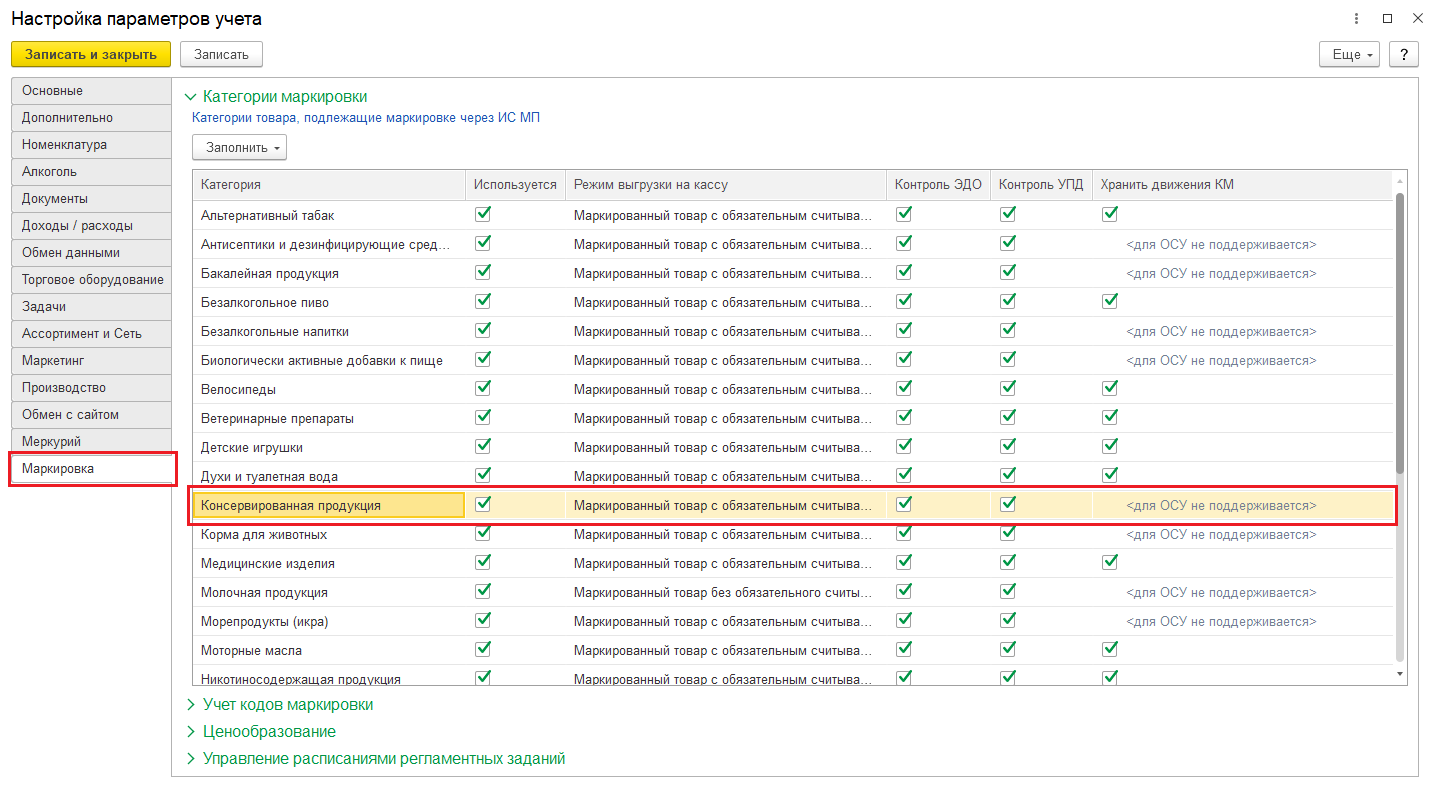Select the Моторные масла category row
This screenshot has height=786, width=1436.
(251, 650)
